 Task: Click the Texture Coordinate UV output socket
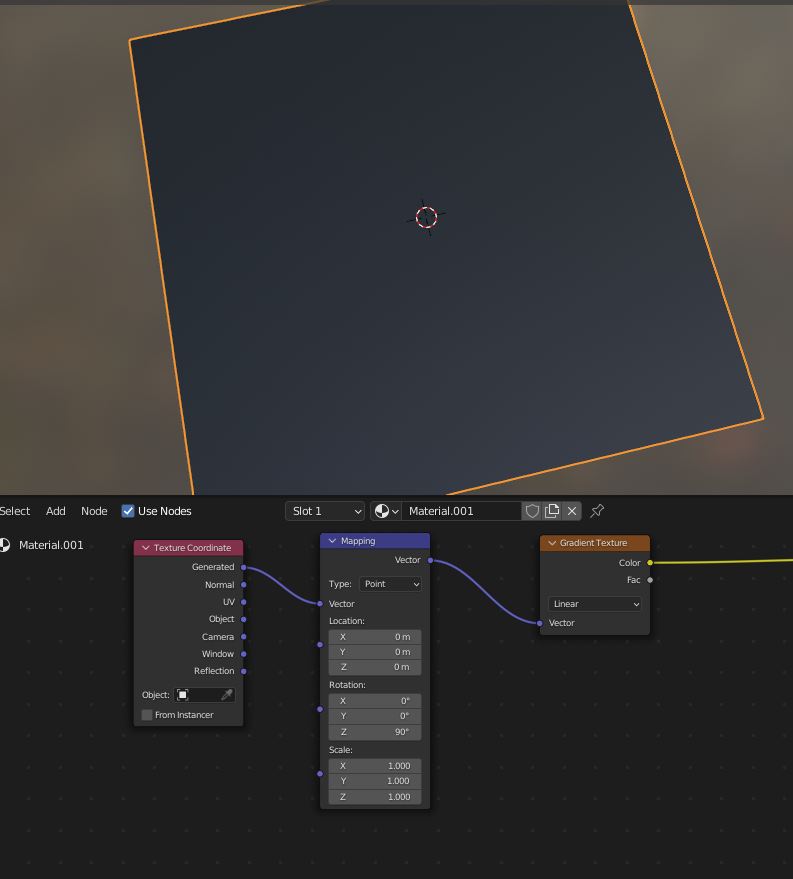click(244, 602)
